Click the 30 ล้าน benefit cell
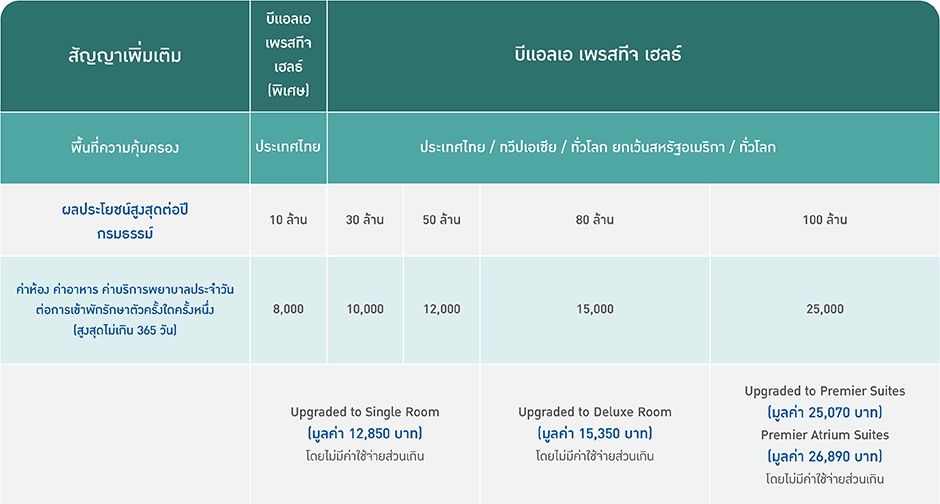 pos(365,220)
